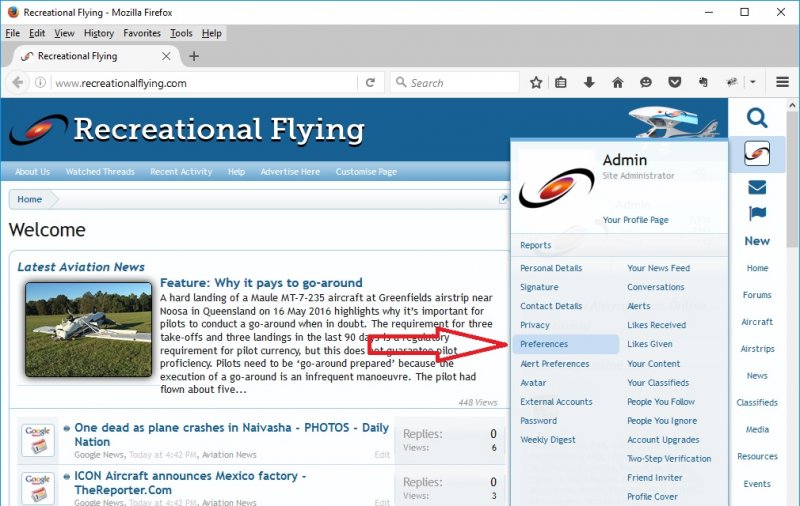Screen dimensions: 800x506
Task: Open Personal Details in account menu
Action: click(x=551, y=268)
